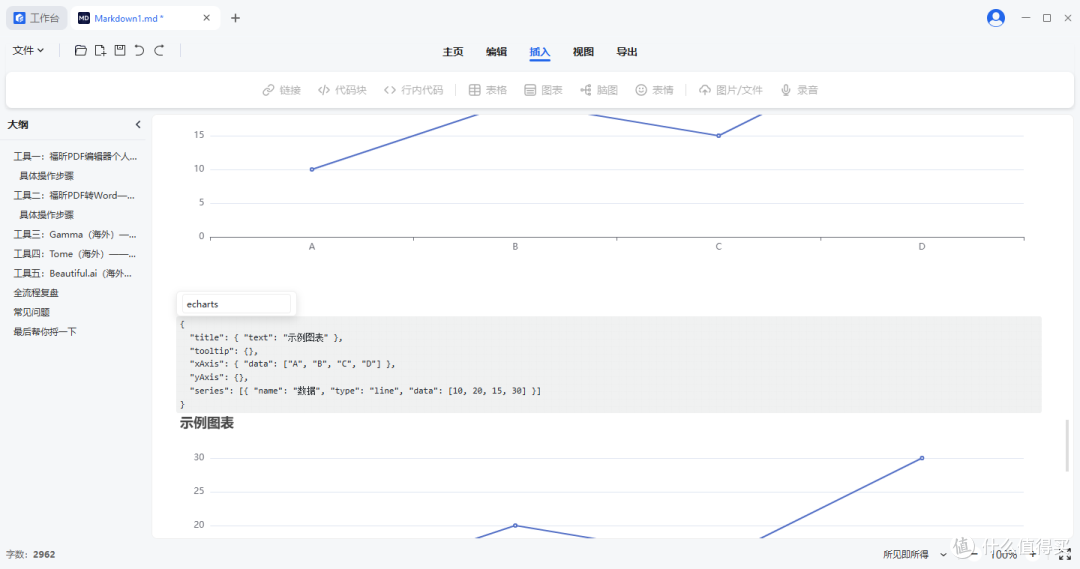This screenshot has height=569, width=1080.
Task: Jump to outline item 常见问题
Action: point(31,312)
